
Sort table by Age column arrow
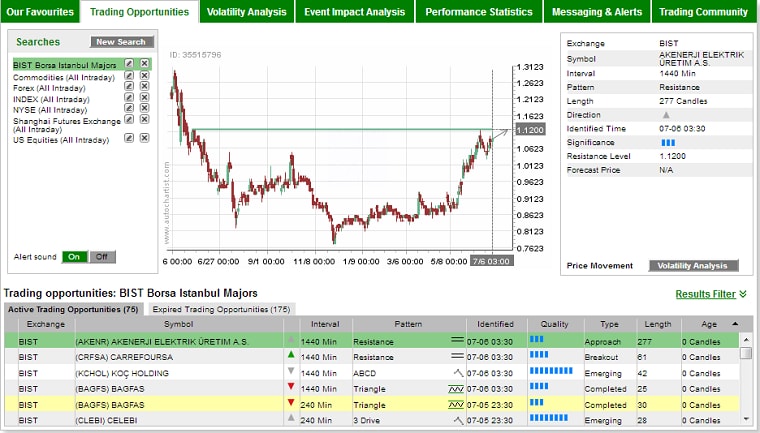[735, 324]
